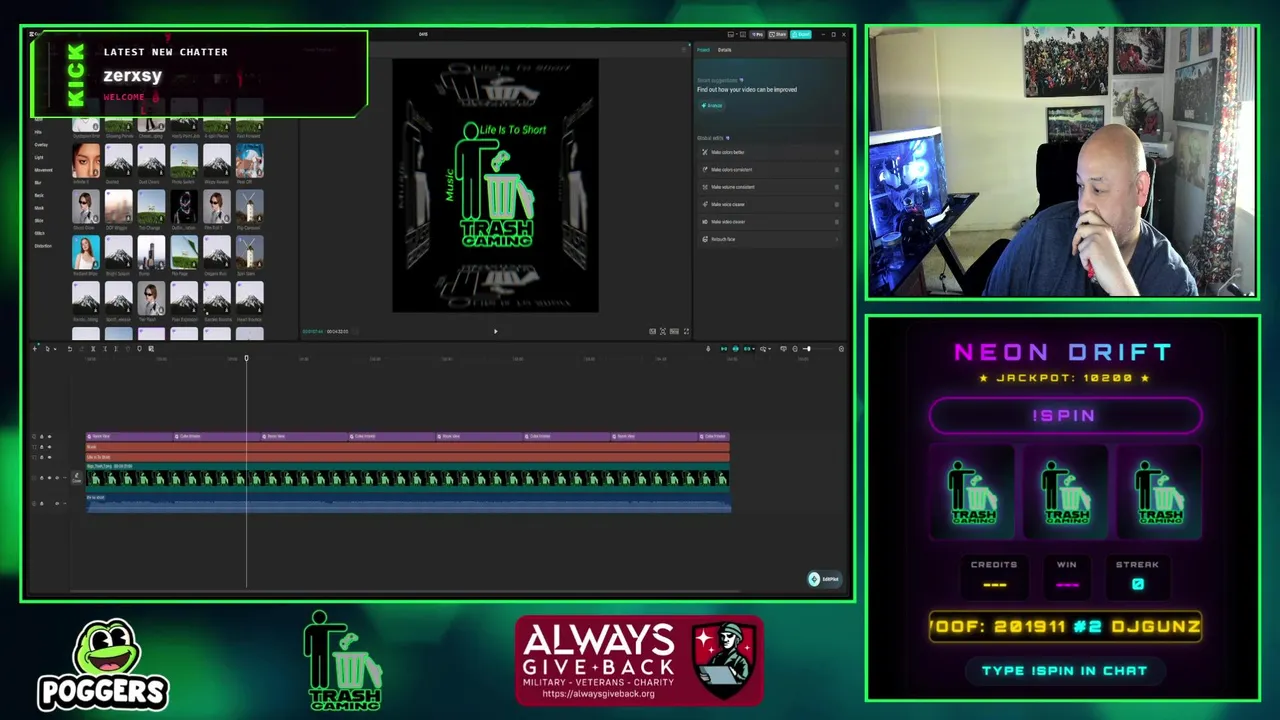Click the Make colors consistent icon

[705, 169]
